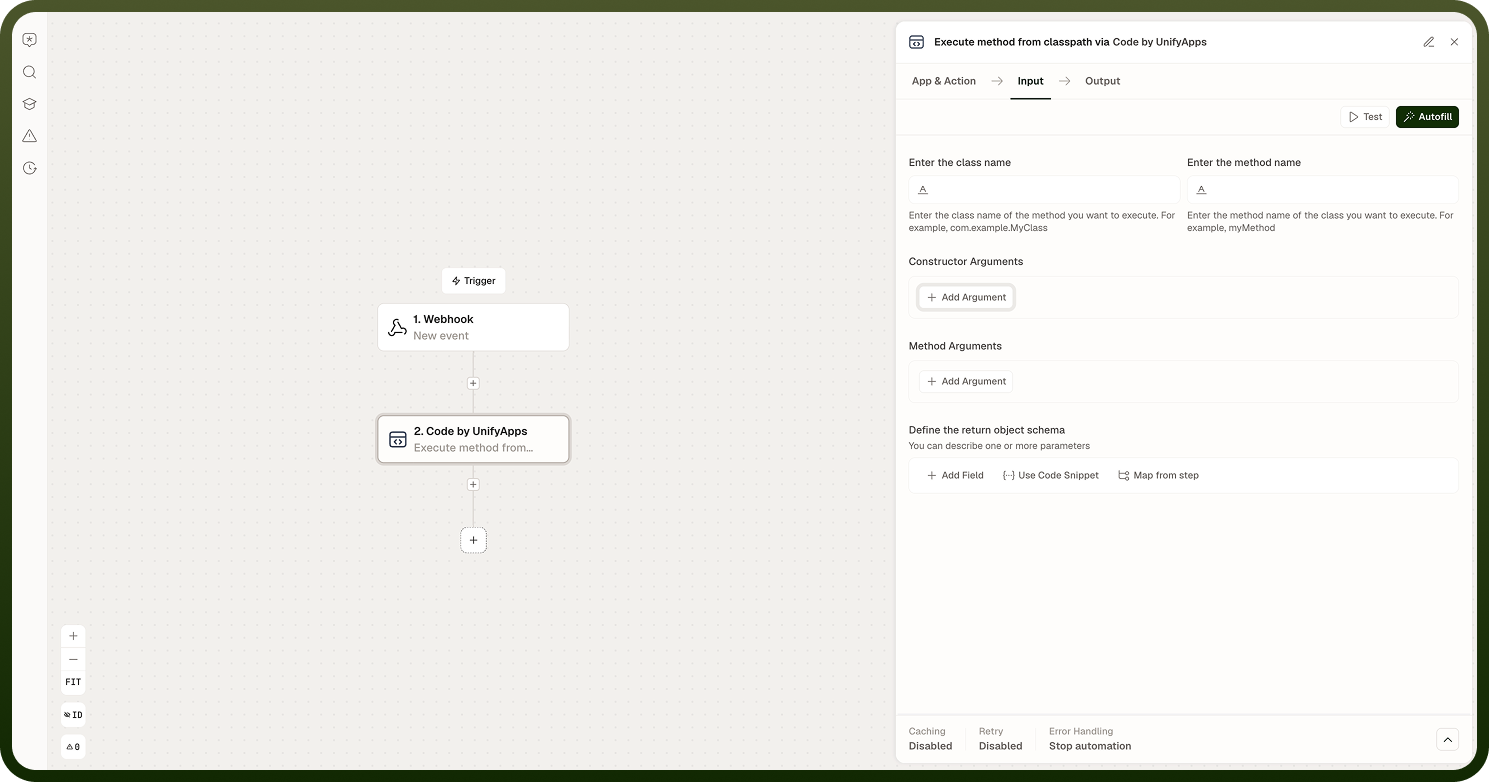Viewport: 1489px width, 782px height.
Task: Switch to the App & Action tab
Action: [944, 81]
